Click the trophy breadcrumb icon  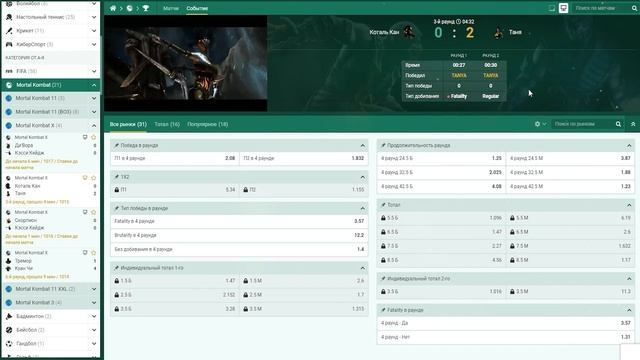pos(146,8)
